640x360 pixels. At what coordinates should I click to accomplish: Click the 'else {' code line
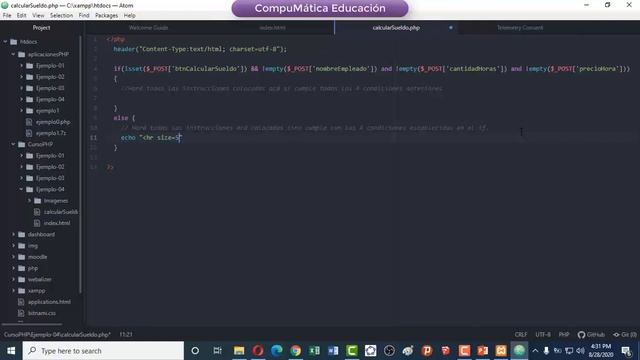(124, 118)
